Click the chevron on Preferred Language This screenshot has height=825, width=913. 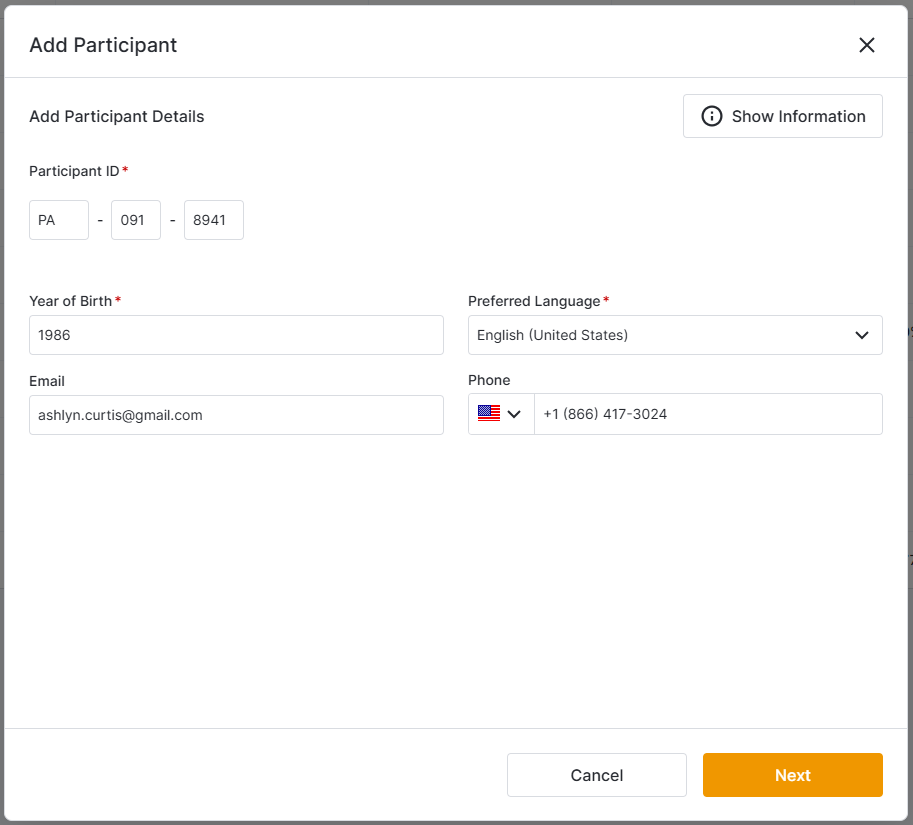861,335
